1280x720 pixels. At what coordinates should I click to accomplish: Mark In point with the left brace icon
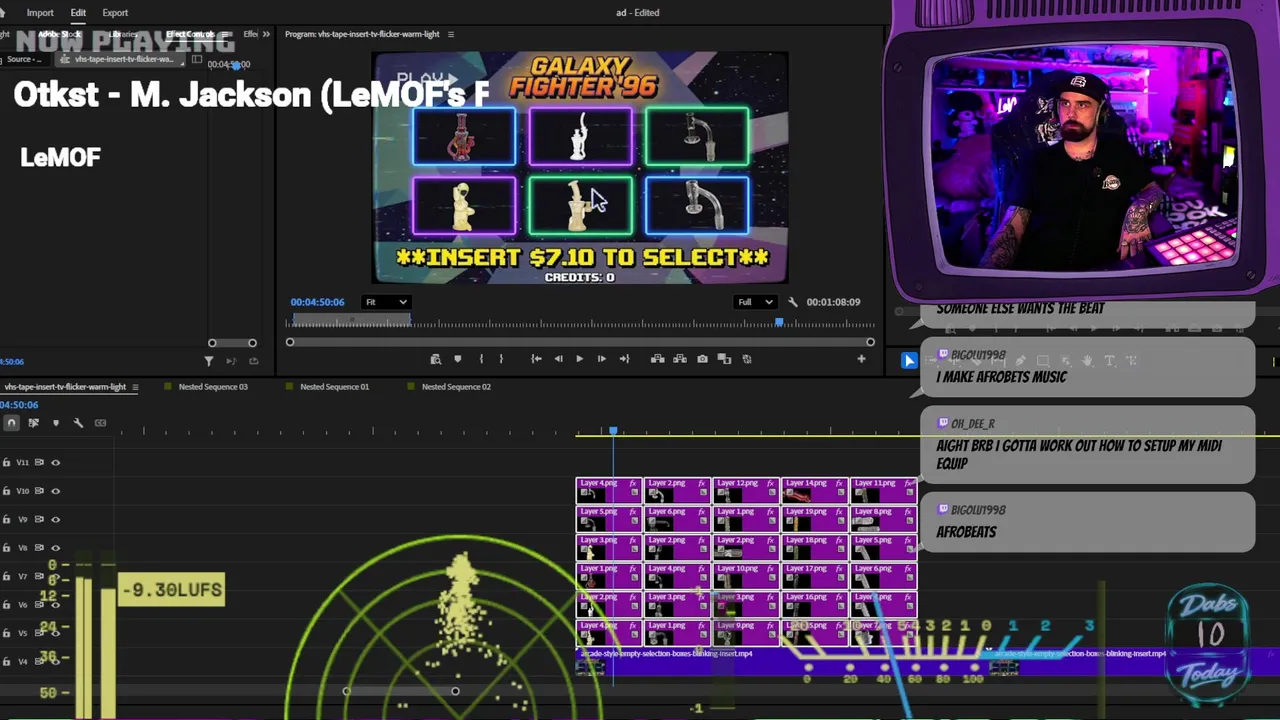(481, 359)
